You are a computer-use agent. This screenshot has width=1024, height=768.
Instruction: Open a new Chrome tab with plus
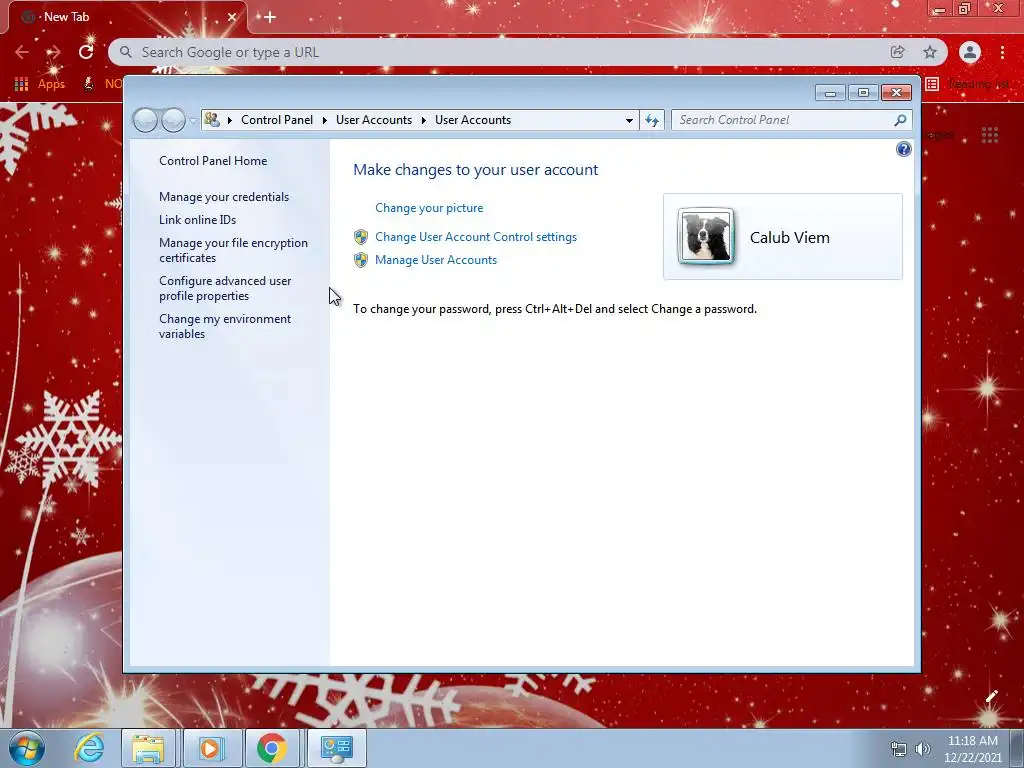270,18
